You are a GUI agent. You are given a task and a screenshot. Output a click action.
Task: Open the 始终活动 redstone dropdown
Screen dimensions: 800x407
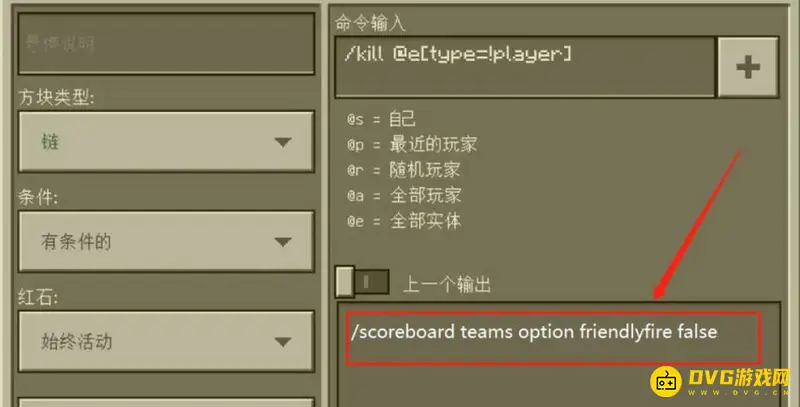(166, 341)
